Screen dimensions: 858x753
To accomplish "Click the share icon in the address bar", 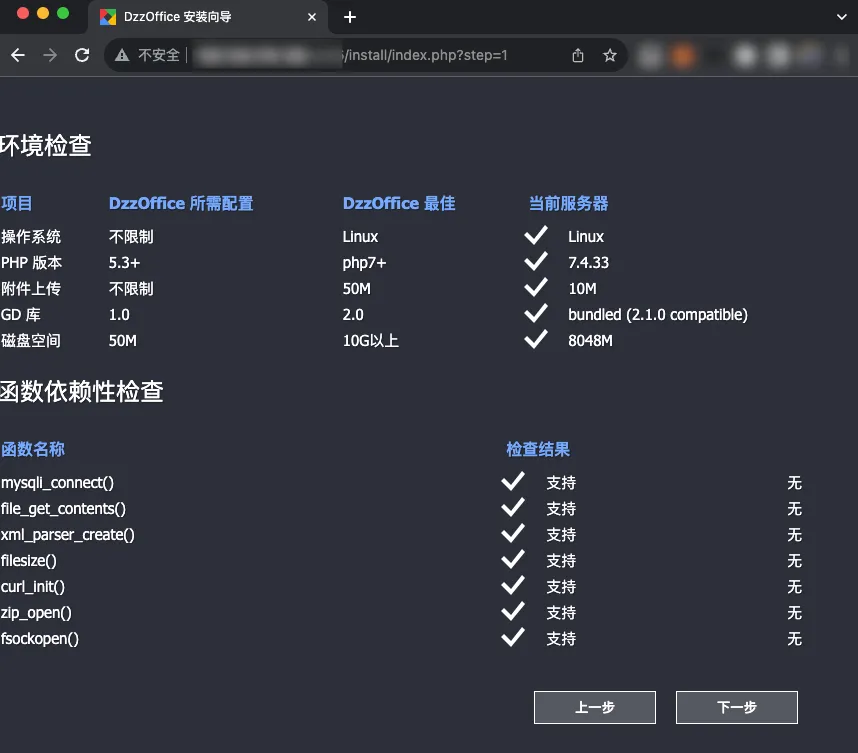I will (x=577, y=56).
